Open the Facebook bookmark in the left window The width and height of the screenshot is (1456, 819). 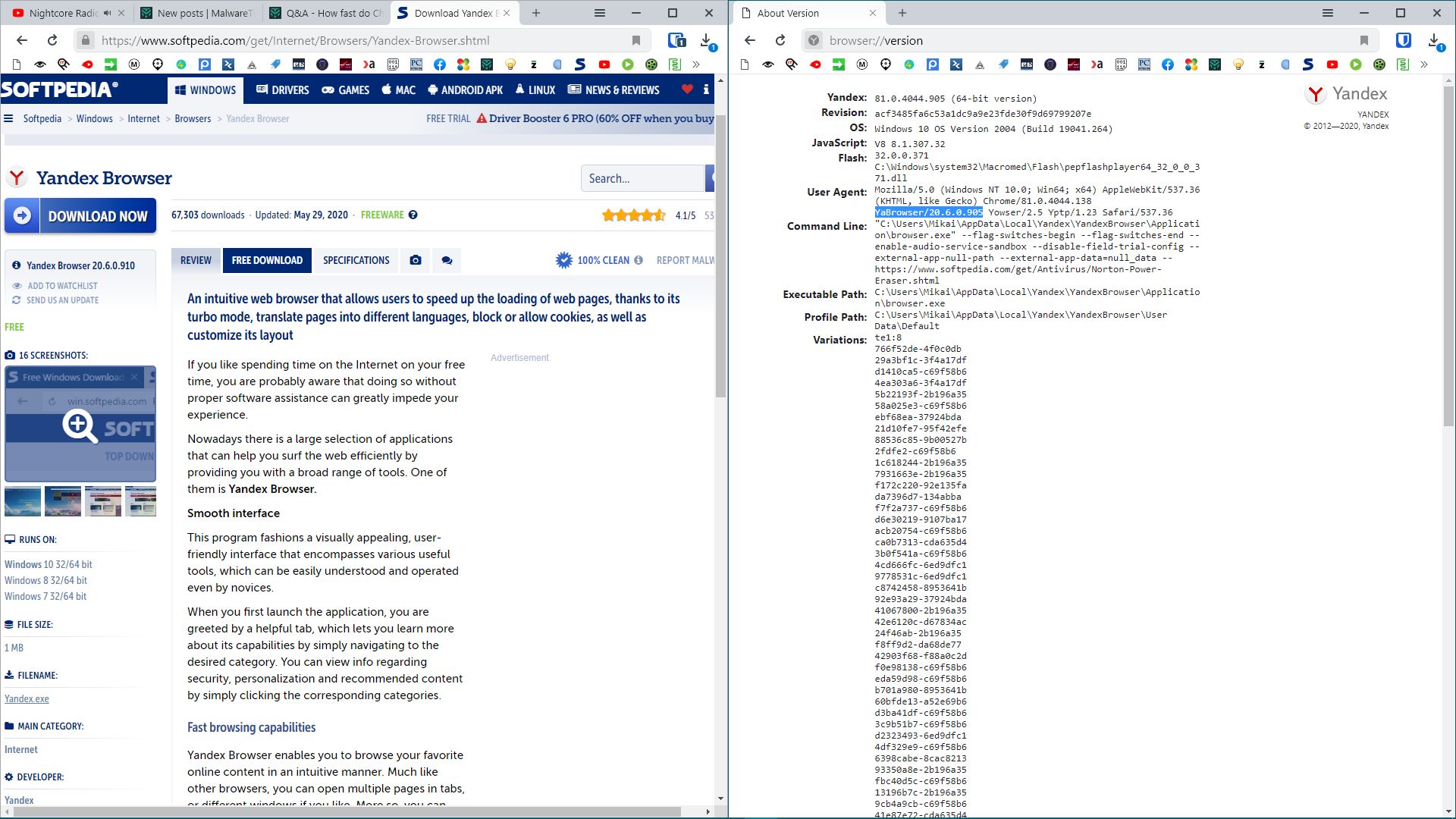tap(440, 64)
